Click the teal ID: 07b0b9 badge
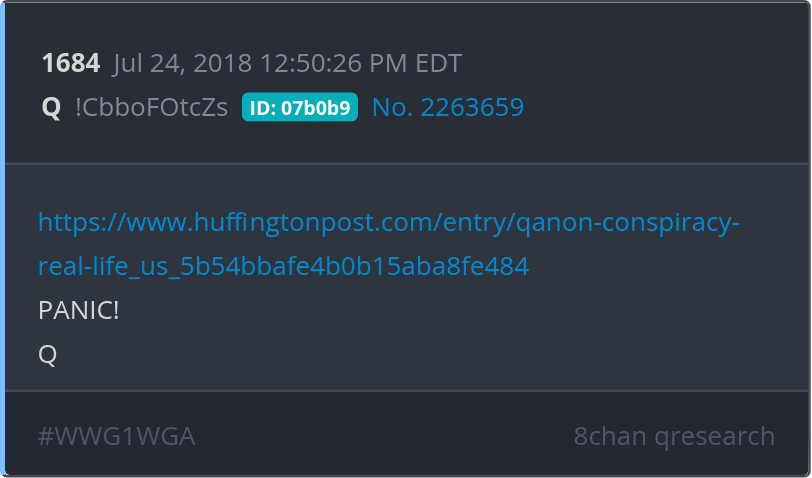 pos(299,107)
